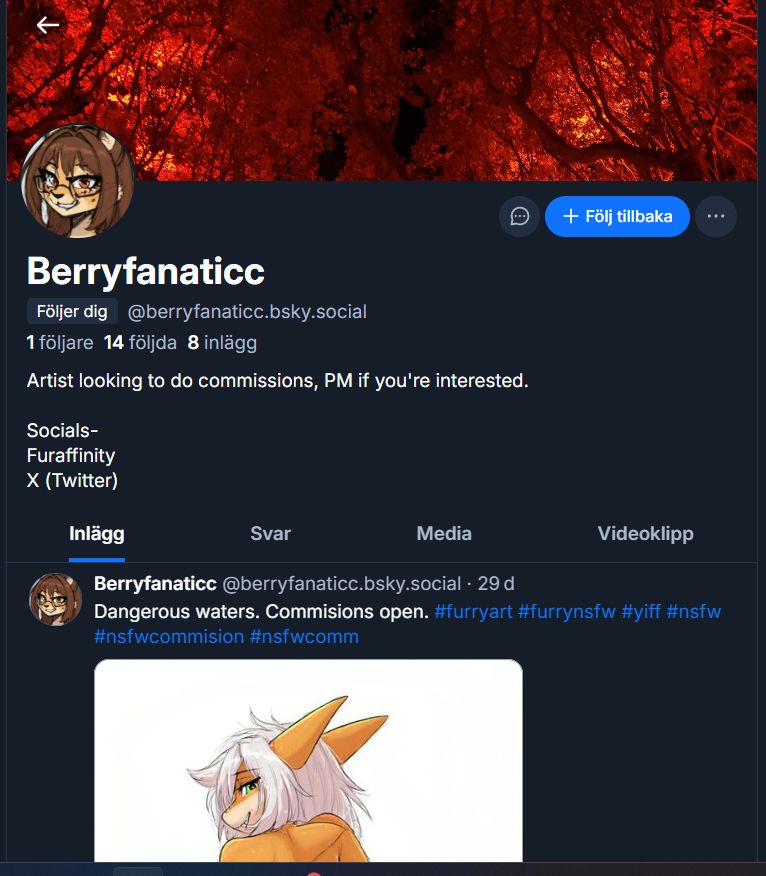Click the red forest banner image
The height and width of the screenshot is (876, 766).
(x=382, y=91)
